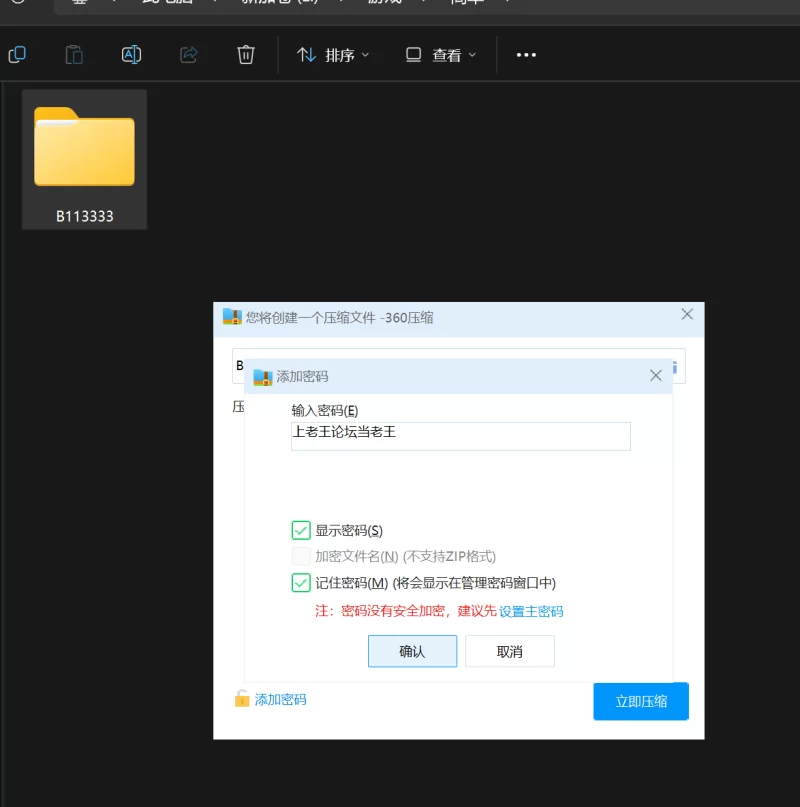Click the paste icon in Explorer toolbar
The height and width of the screenshot is (807, 800).
pyautogui.click(x=74, y=55)
